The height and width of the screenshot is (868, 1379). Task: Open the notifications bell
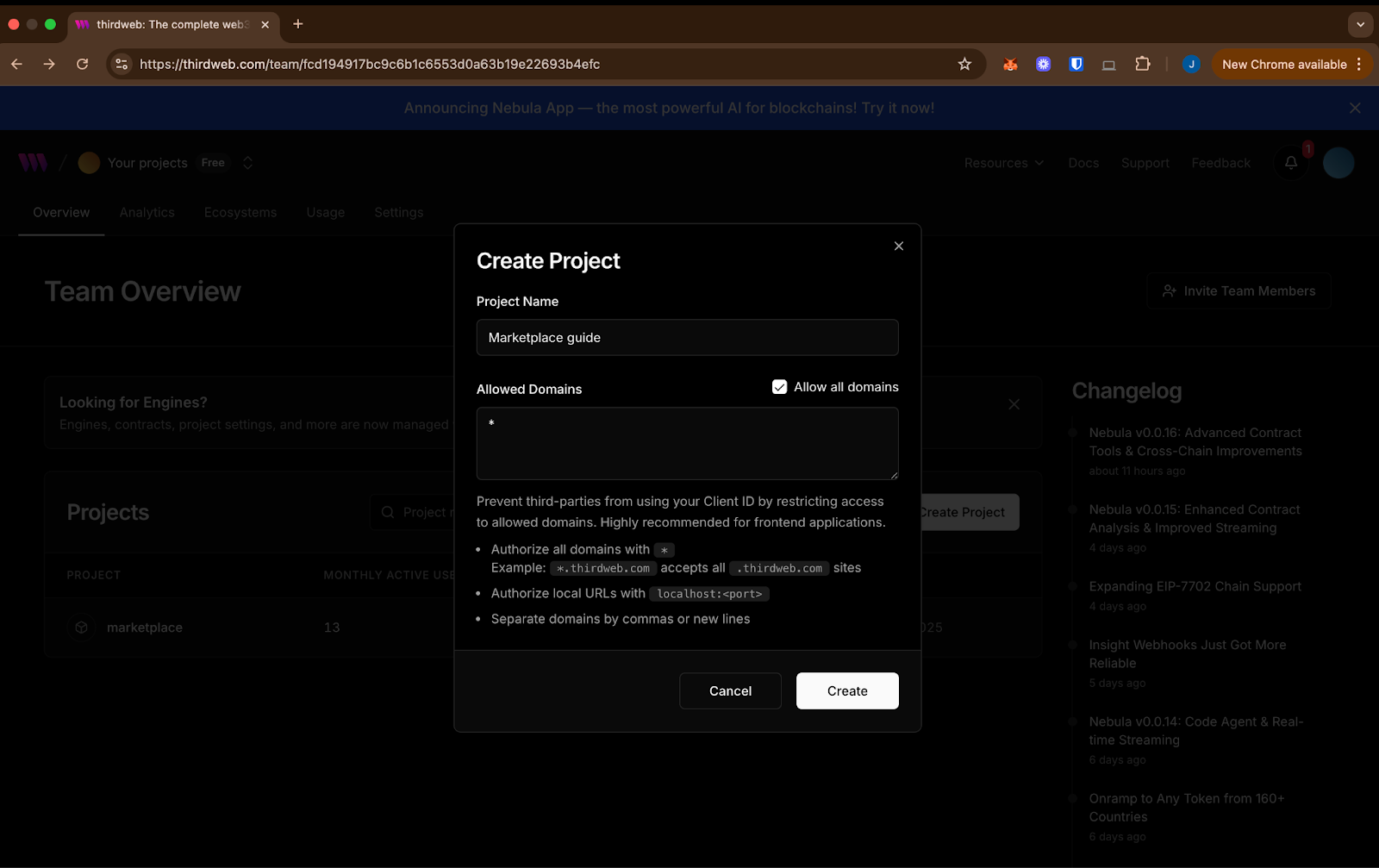[1290, 162]
